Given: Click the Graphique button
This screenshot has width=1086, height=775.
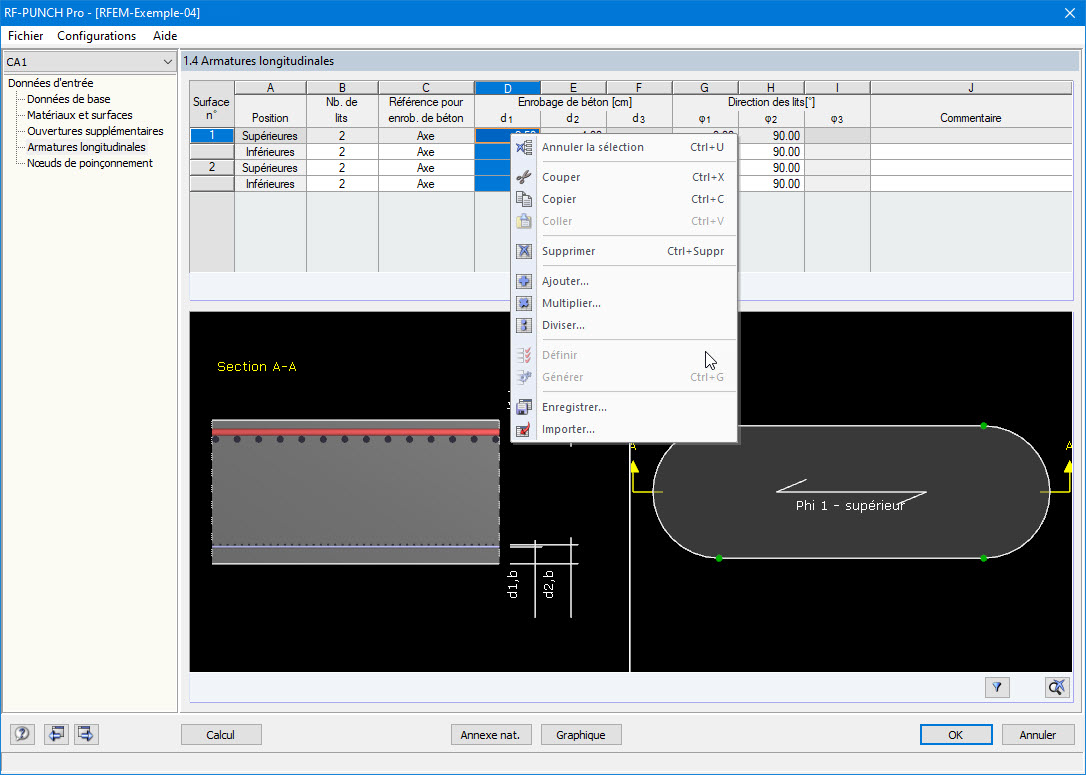Looking at the screenshot, I should [x=580, y=735].
